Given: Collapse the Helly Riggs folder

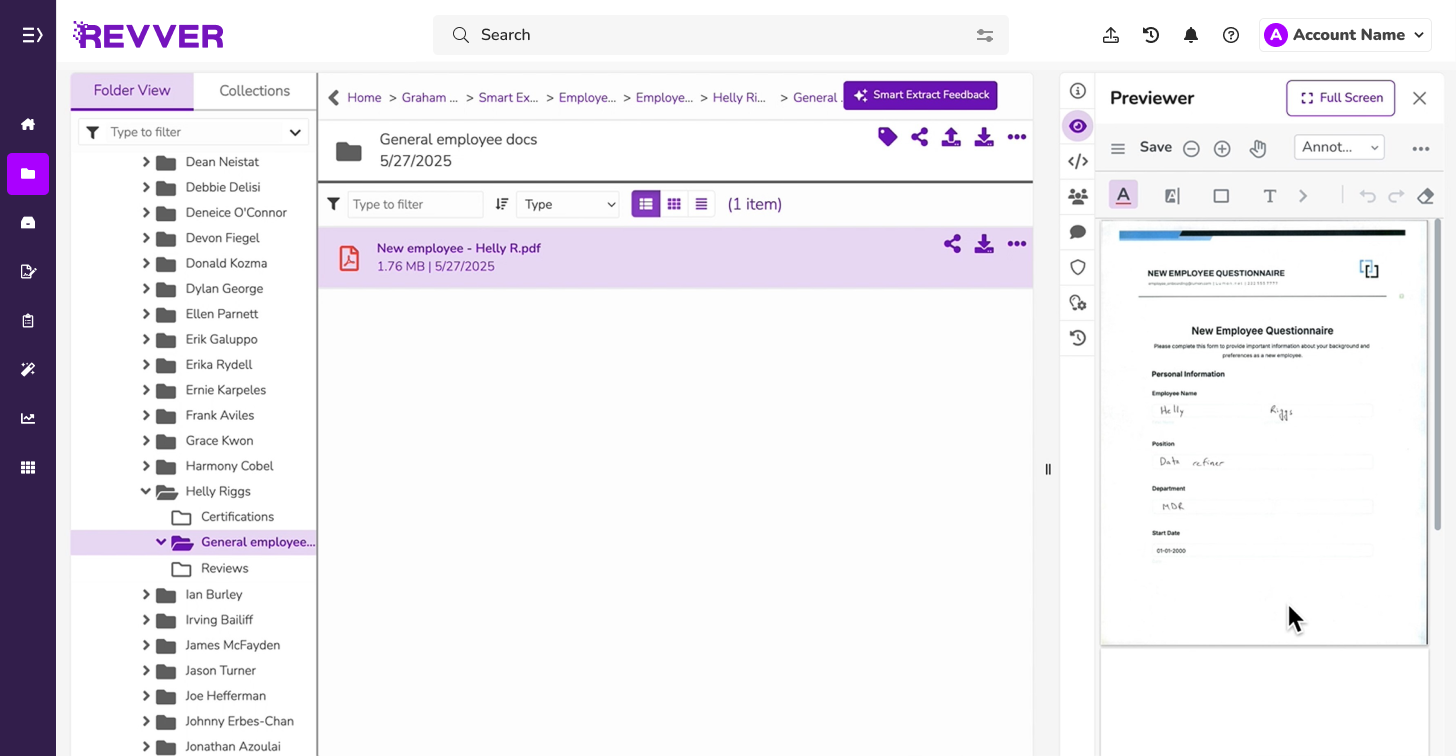Looking at the screenshot, I should pyautogui.click(x=146, y=491).
